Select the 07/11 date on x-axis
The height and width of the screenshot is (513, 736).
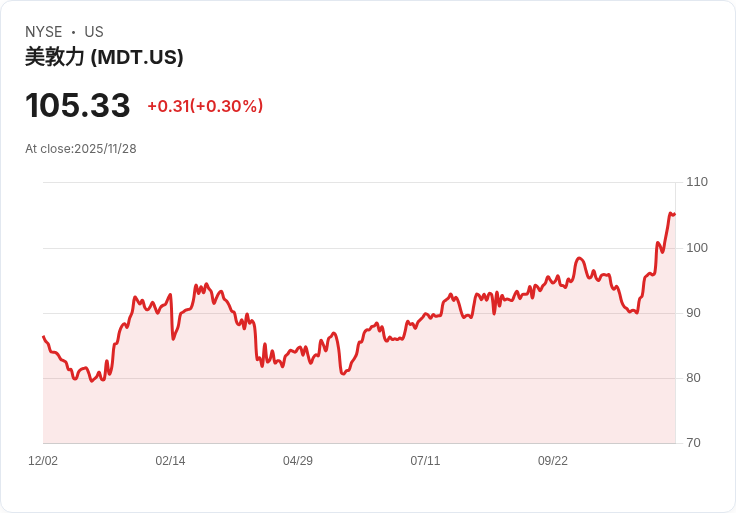coord(425,461)
